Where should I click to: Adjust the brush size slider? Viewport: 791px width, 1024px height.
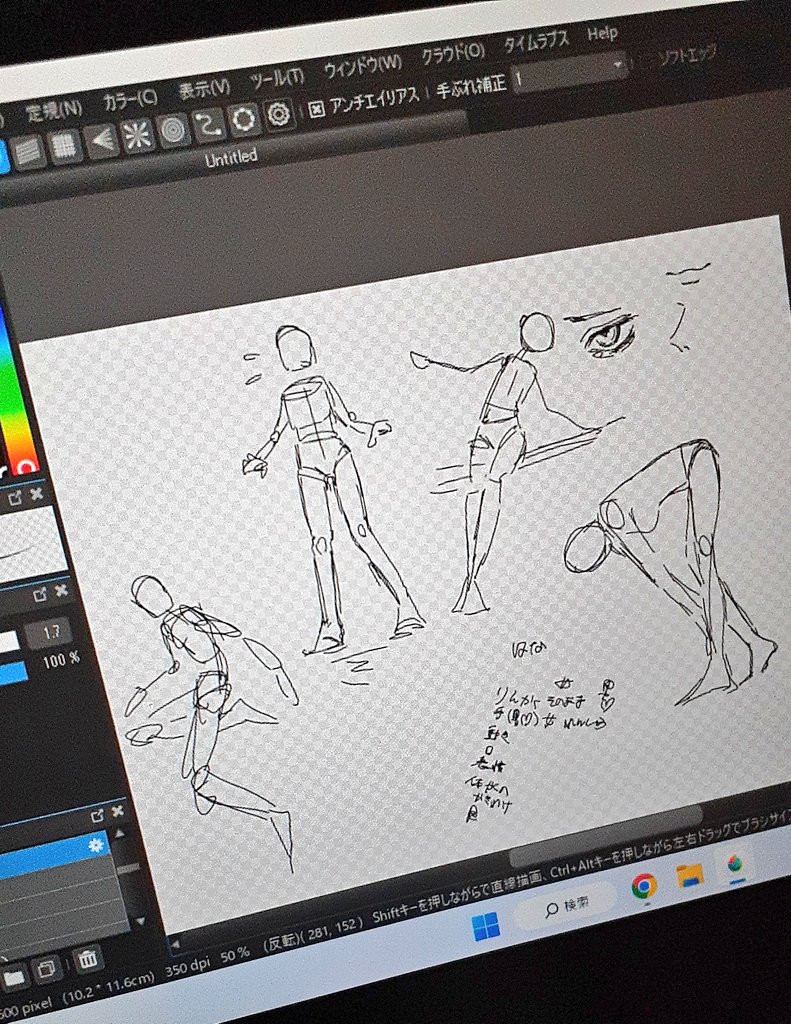coord(9,642)
